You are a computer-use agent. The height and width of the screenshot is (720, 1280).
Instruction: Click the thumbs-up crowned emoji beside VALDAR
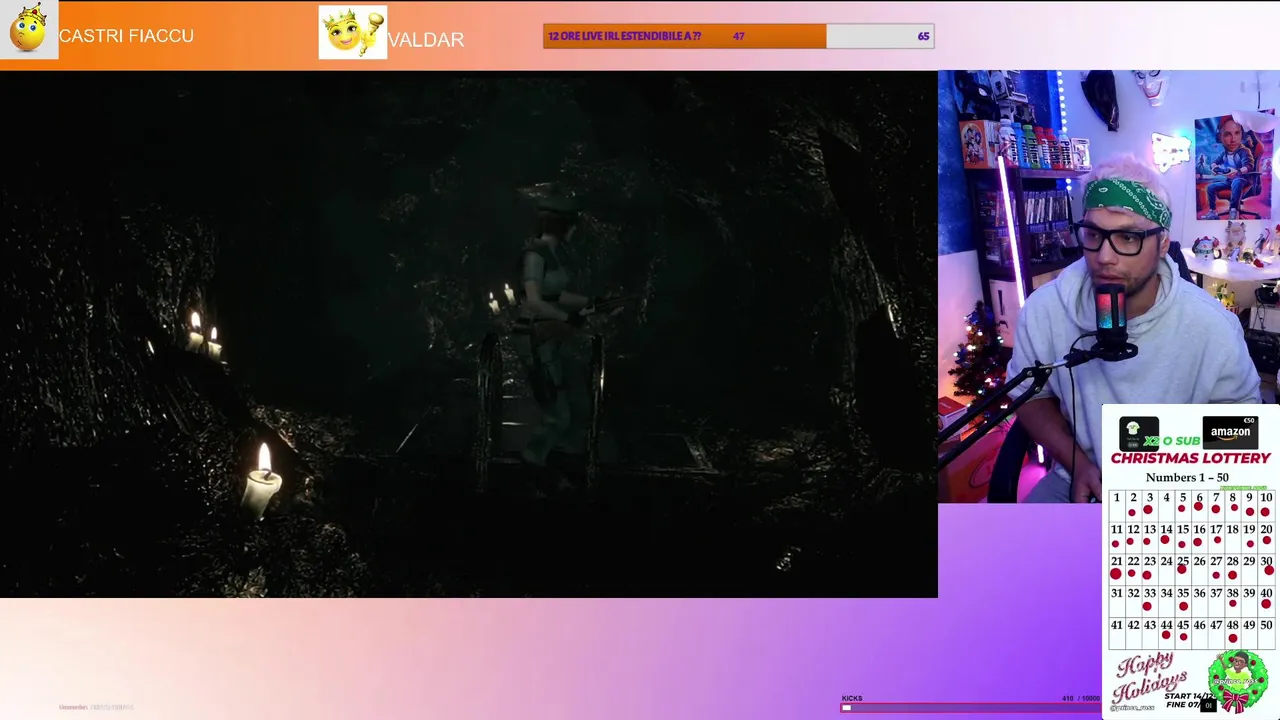pyautogui.click(x=352, y=33)
